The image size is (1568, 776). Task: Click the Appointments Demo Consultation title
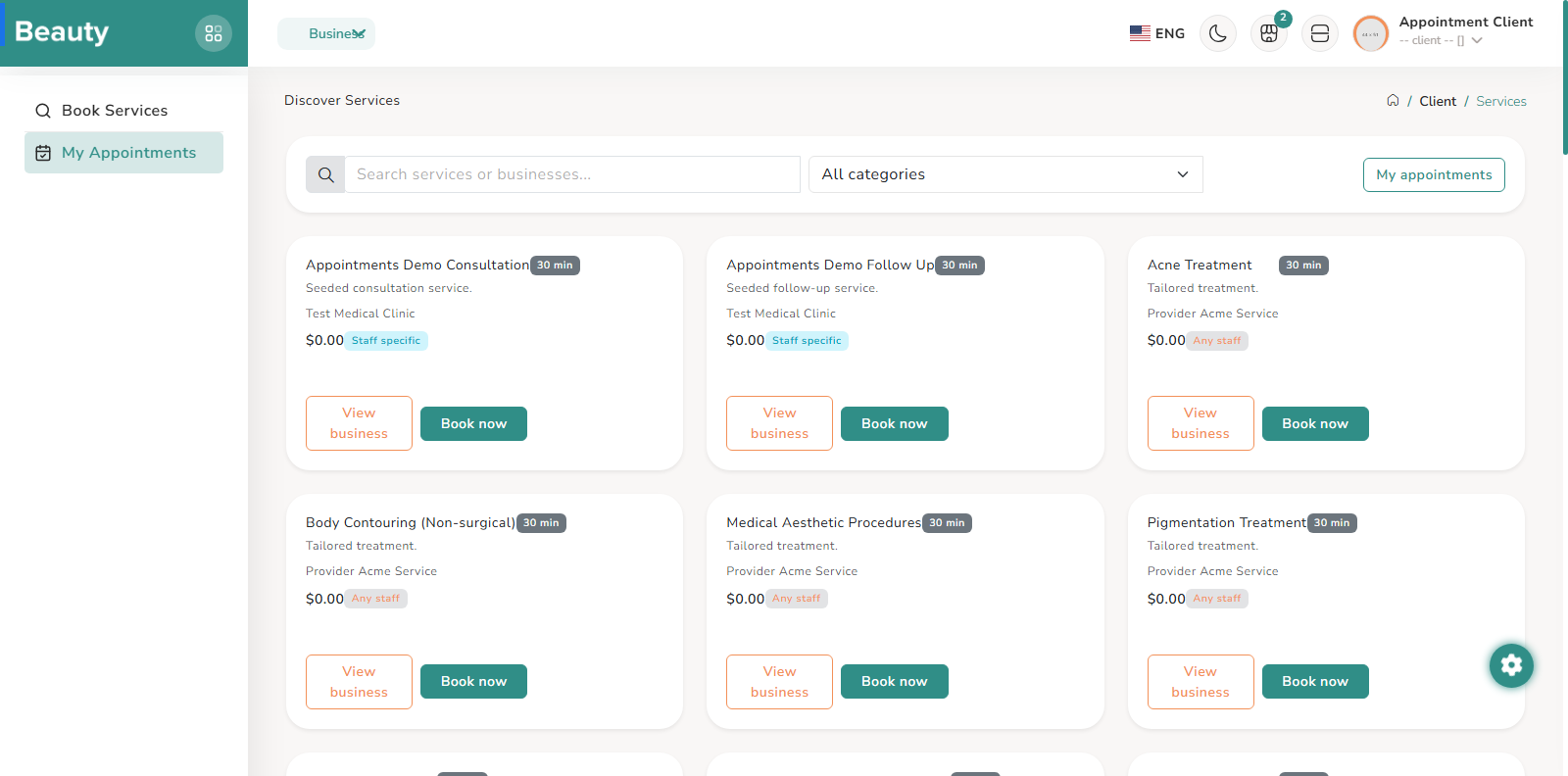[x=417, y=265]
